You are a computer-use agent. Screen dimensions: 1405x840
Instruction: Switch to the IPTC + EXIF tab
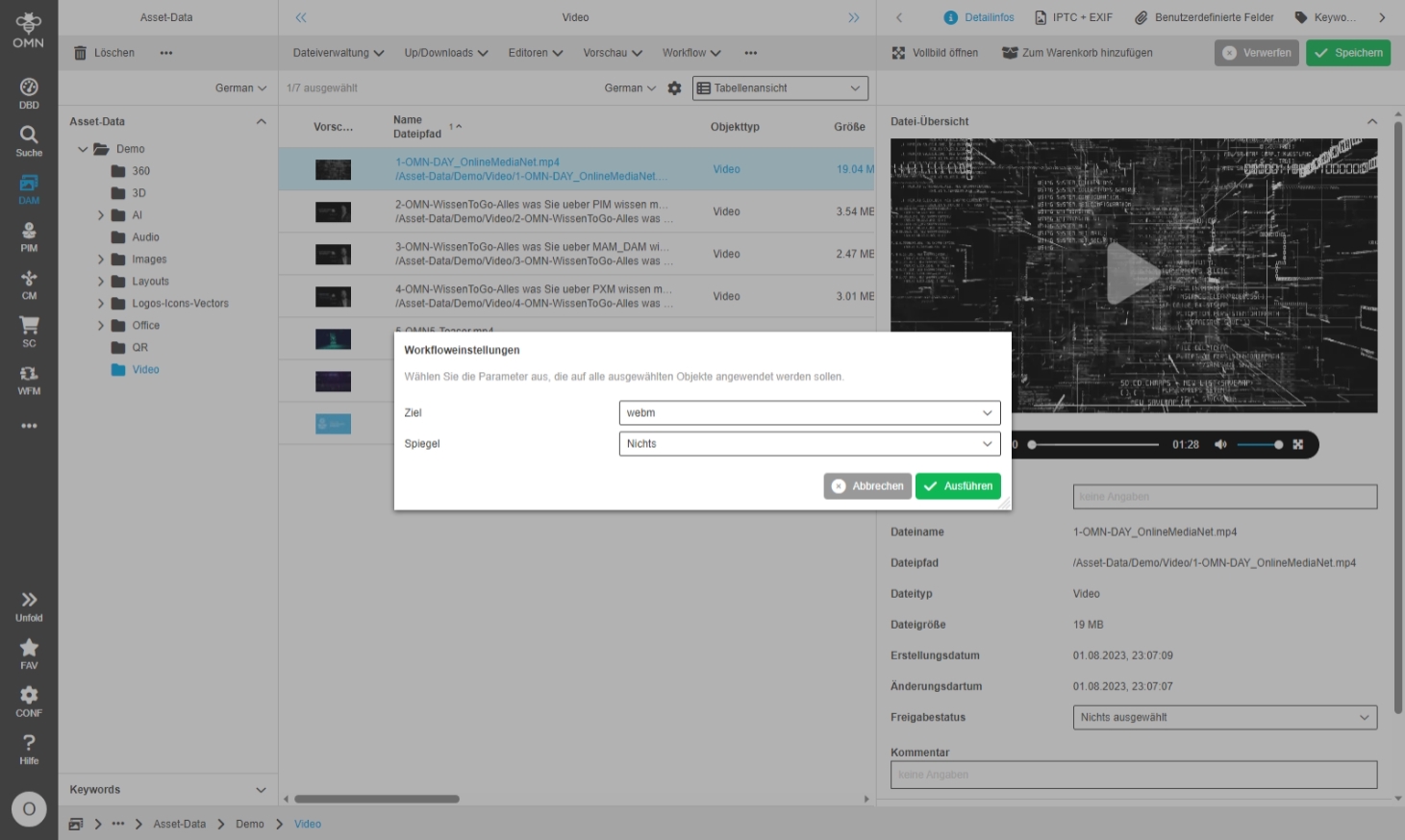point(1073,17)
